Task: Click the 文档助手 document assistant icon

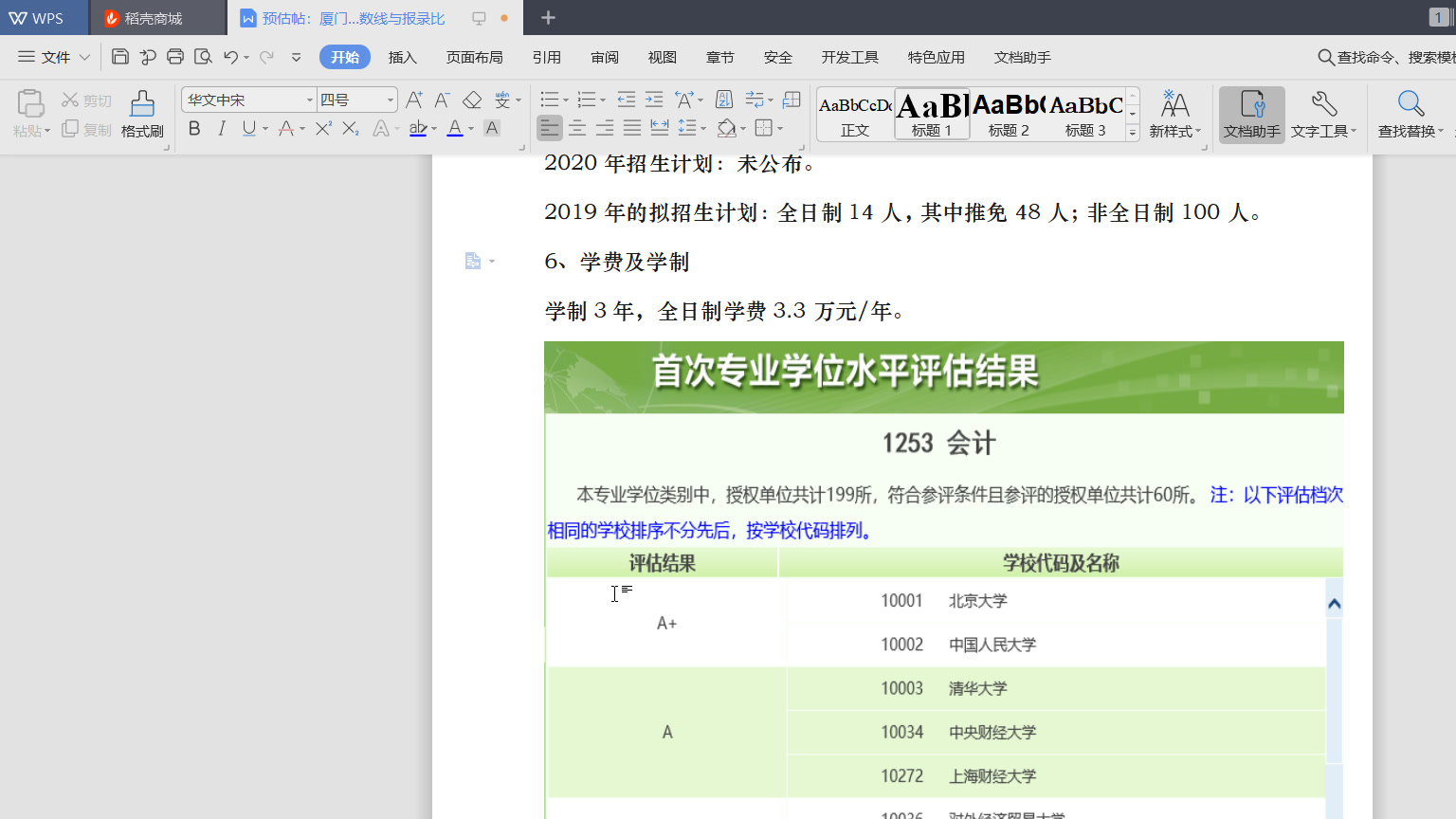Action: point(1251,114)
